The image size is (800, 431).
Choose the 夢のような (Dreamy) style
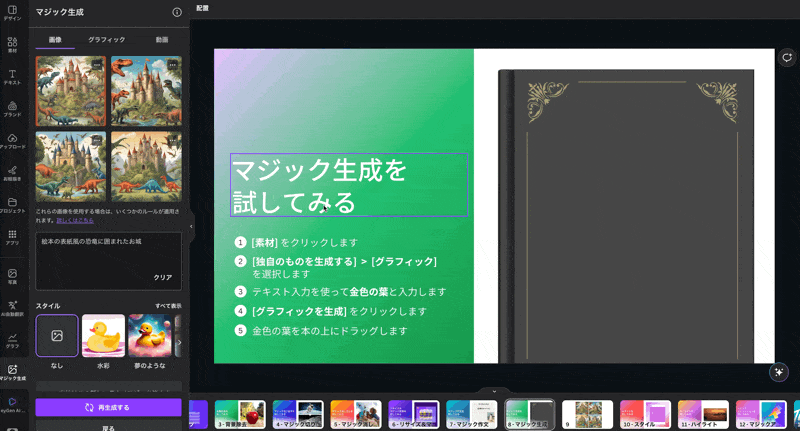tap(149, 336)
